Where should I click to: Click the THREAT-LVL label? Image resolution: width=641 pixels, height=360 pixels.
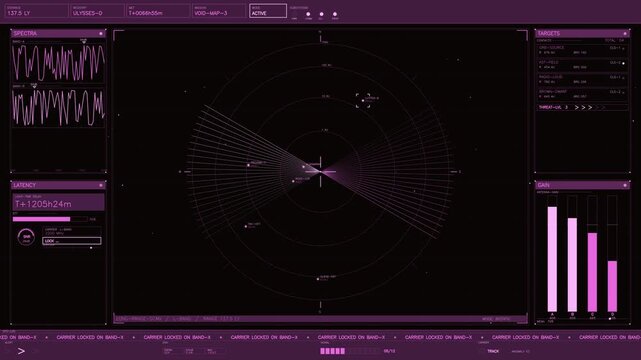click(x=550, y=107)
